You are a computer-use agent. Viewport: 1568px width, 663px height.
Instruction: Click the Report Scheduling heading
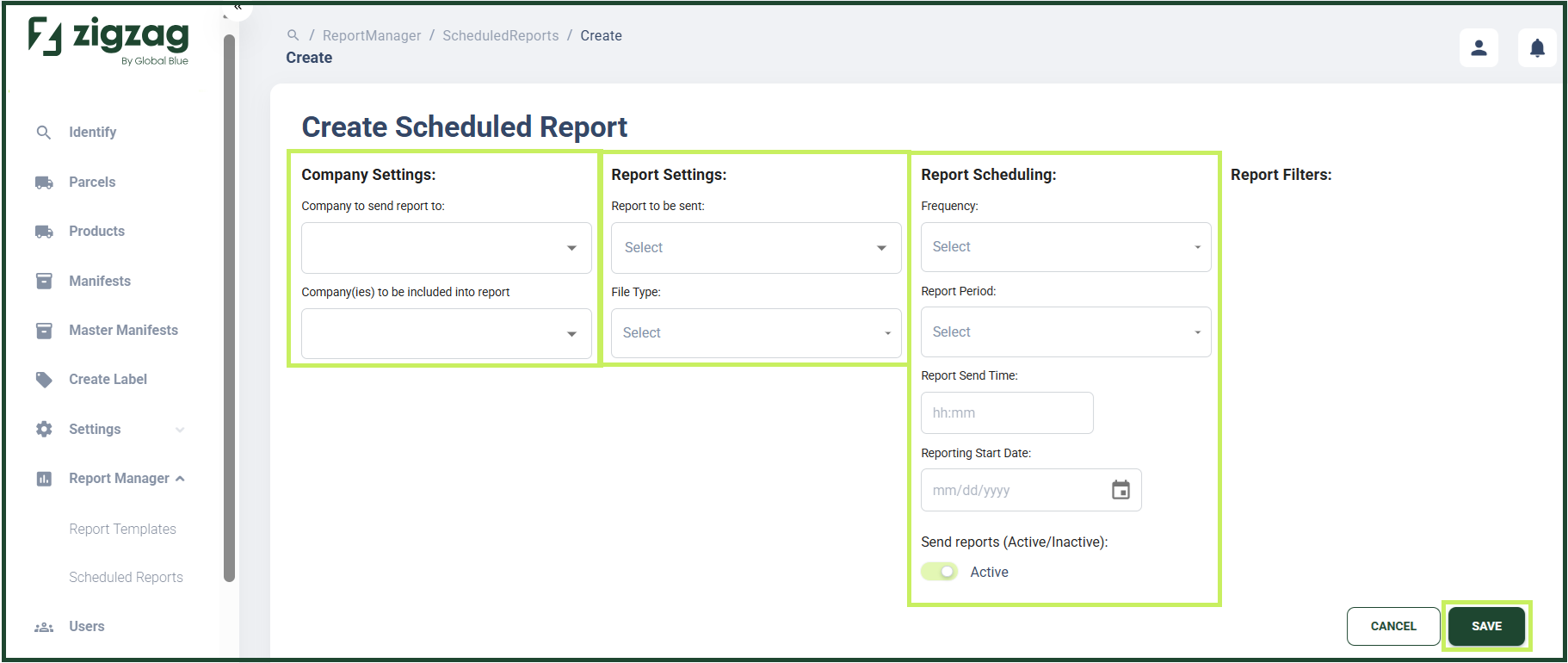click(988, 175)
